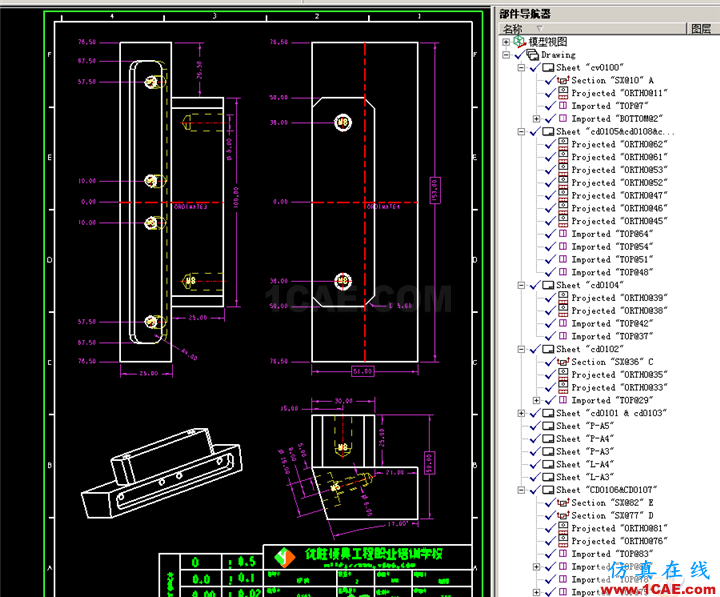720x597 pixels.
Task: Select Imported "TOP@54" row
Action: pyautogui.click(x=612, y=247)
